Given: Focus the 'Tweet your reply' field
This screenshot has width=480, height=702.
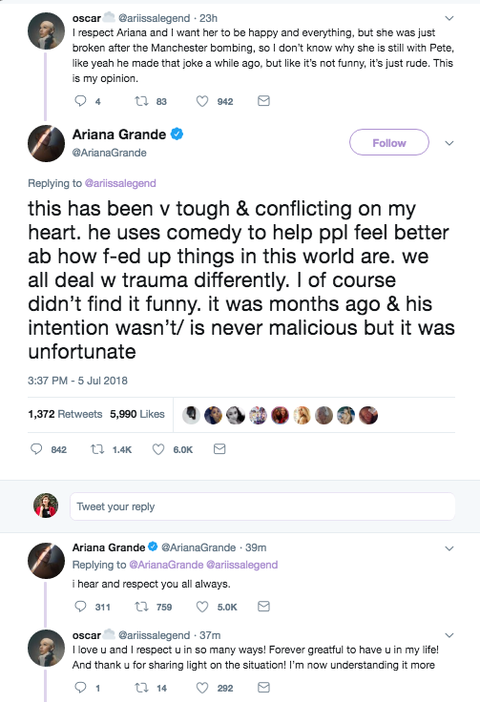Looking at the screenshot, I should 262,506.
